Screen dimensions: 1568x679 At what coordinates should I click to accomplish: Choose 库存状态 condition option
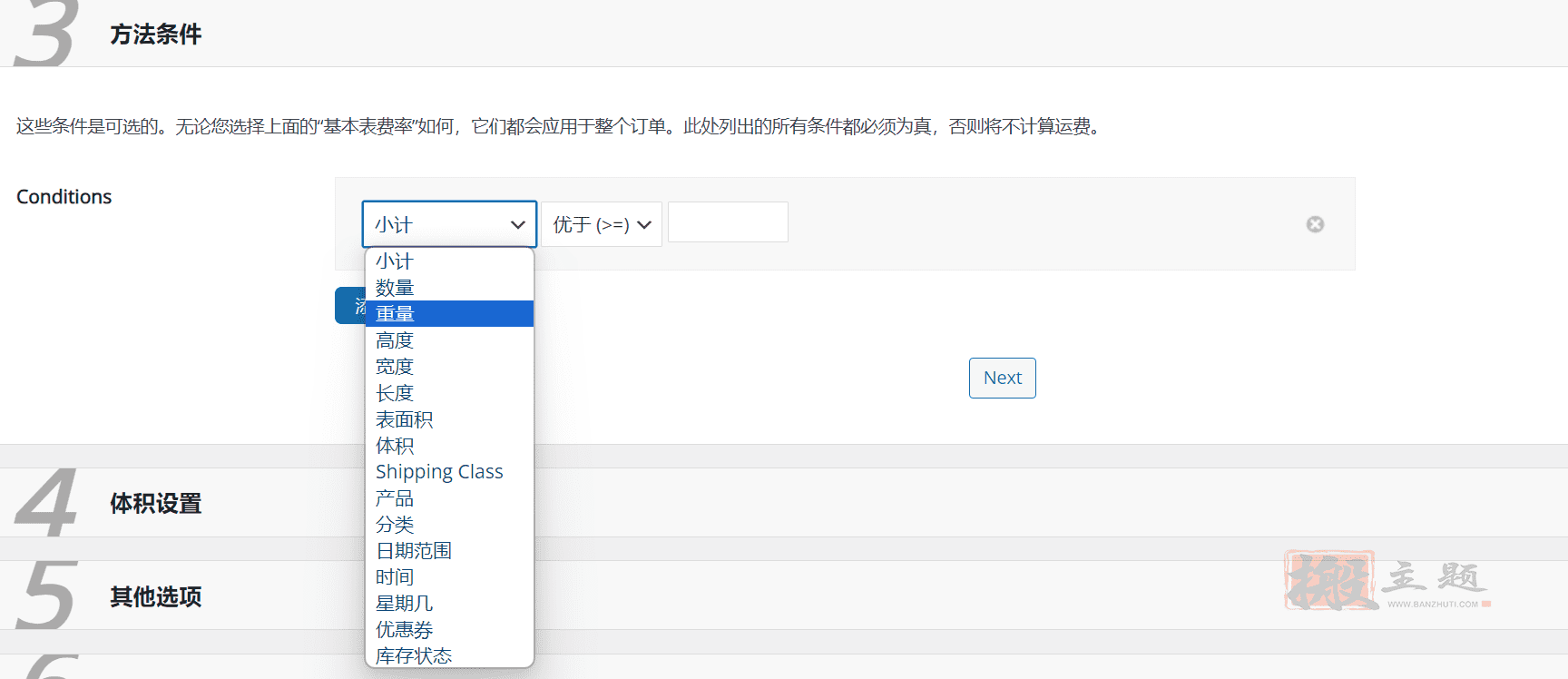449,655
